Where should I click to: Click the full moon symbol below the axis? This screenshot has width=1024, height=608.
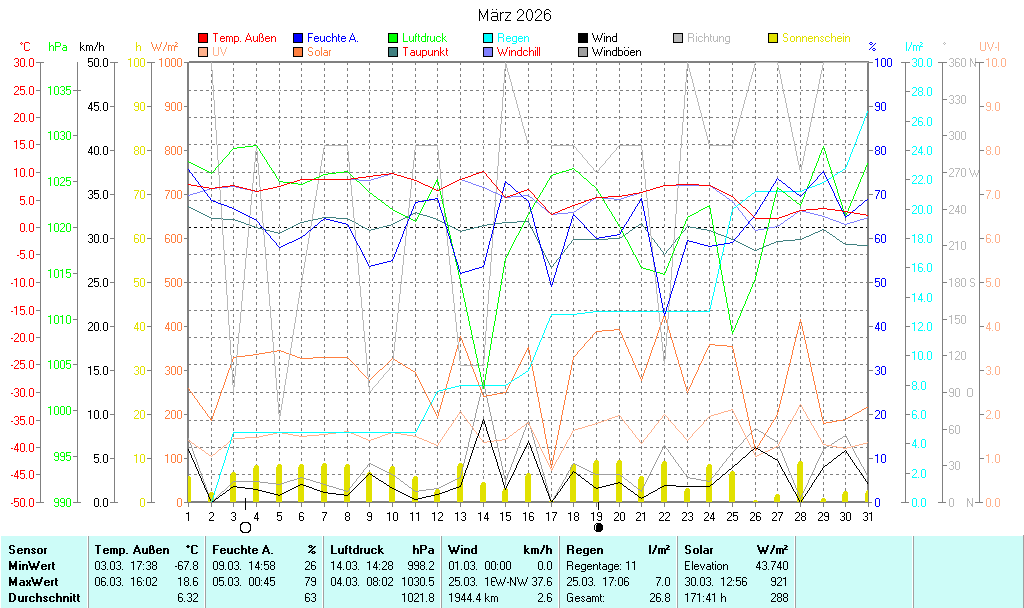tap(245, 527)
